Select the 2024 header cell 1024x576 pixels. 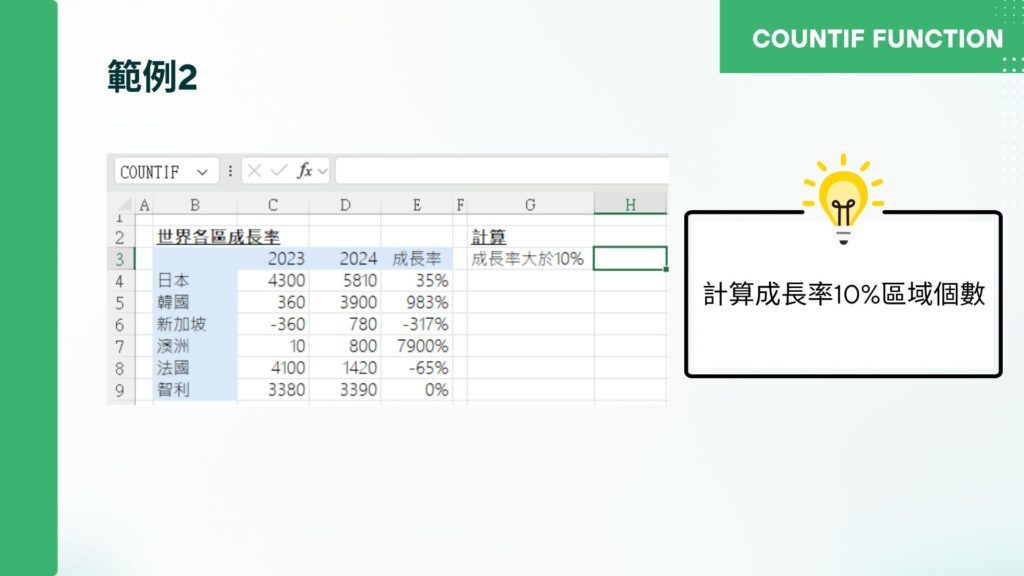point(345,259)
